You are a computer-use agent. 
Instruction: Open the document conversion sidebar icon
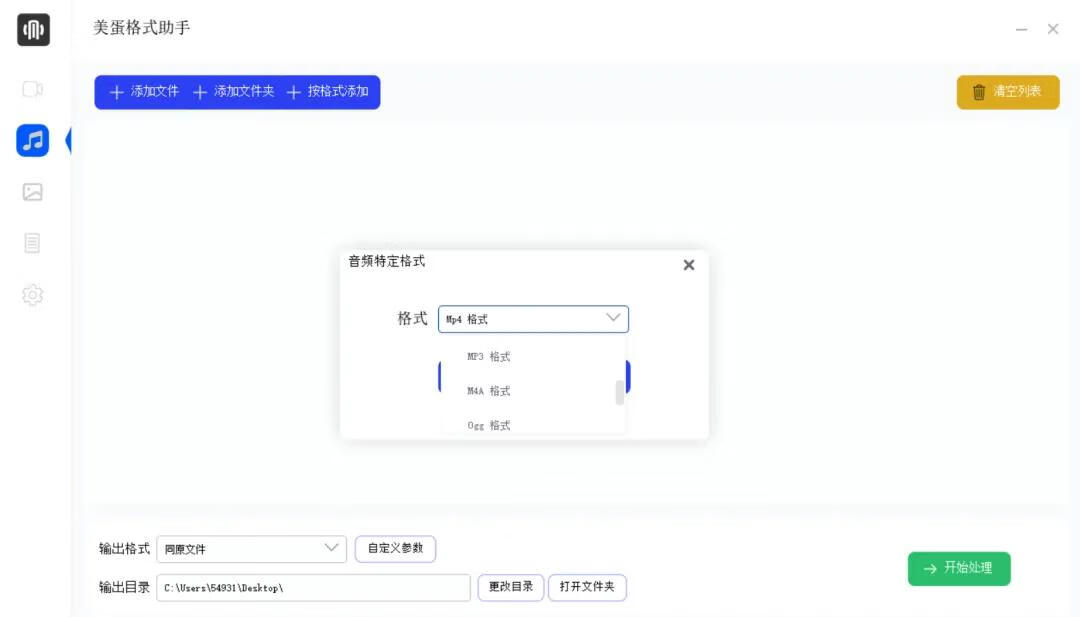(x=33, y=243)
